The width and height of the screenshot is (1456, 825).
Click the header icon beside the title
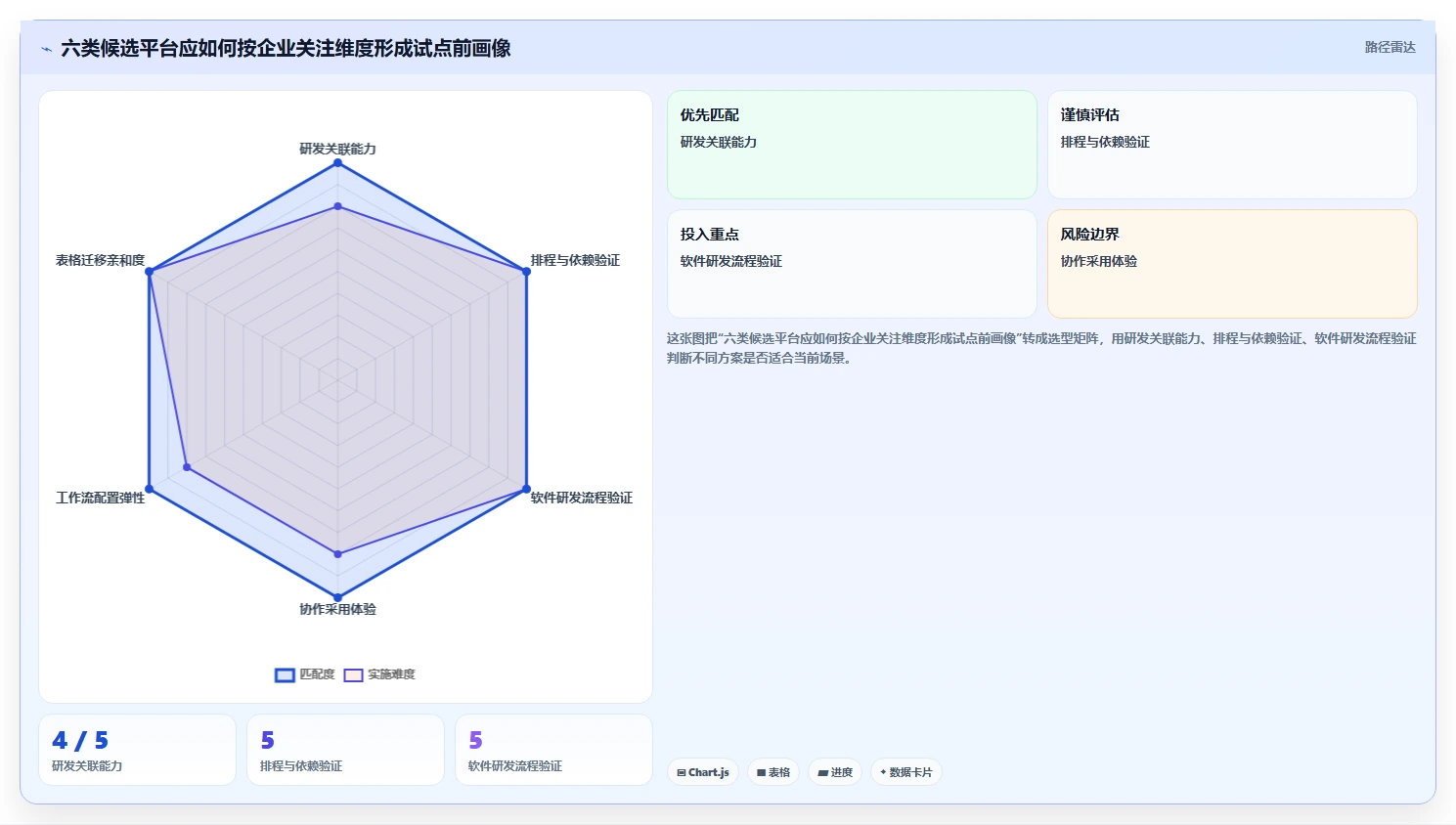pos(46,49)
